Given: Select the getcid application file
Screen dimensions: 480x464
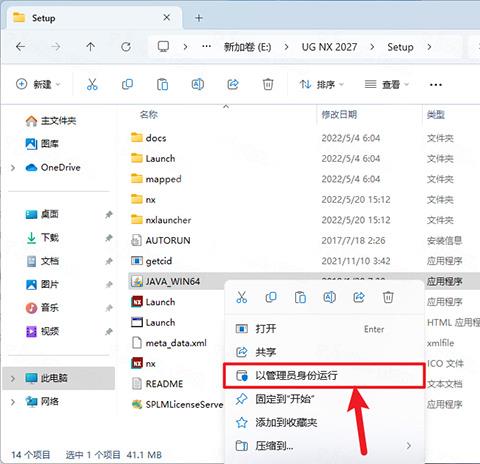Looking at the screenshot, I should 152,261.
